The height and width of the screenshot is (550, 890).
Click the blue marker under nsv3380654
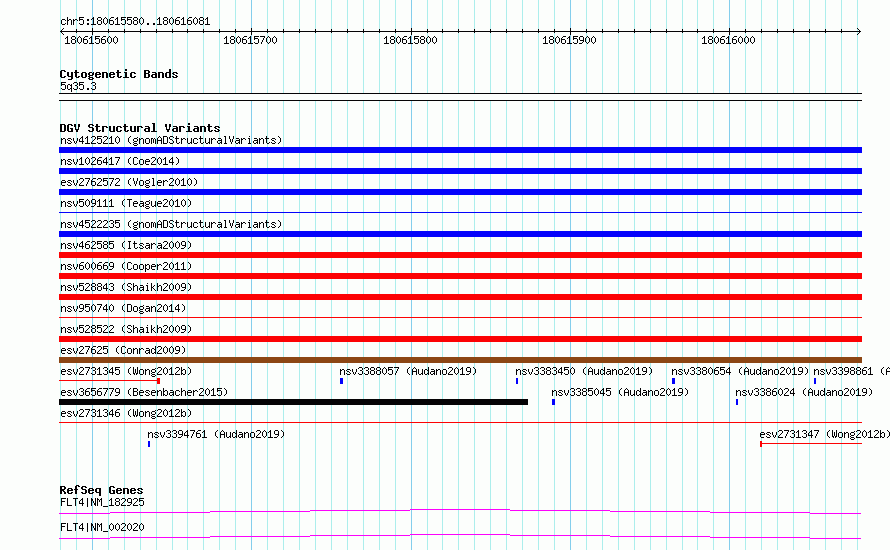click(673, 381)
